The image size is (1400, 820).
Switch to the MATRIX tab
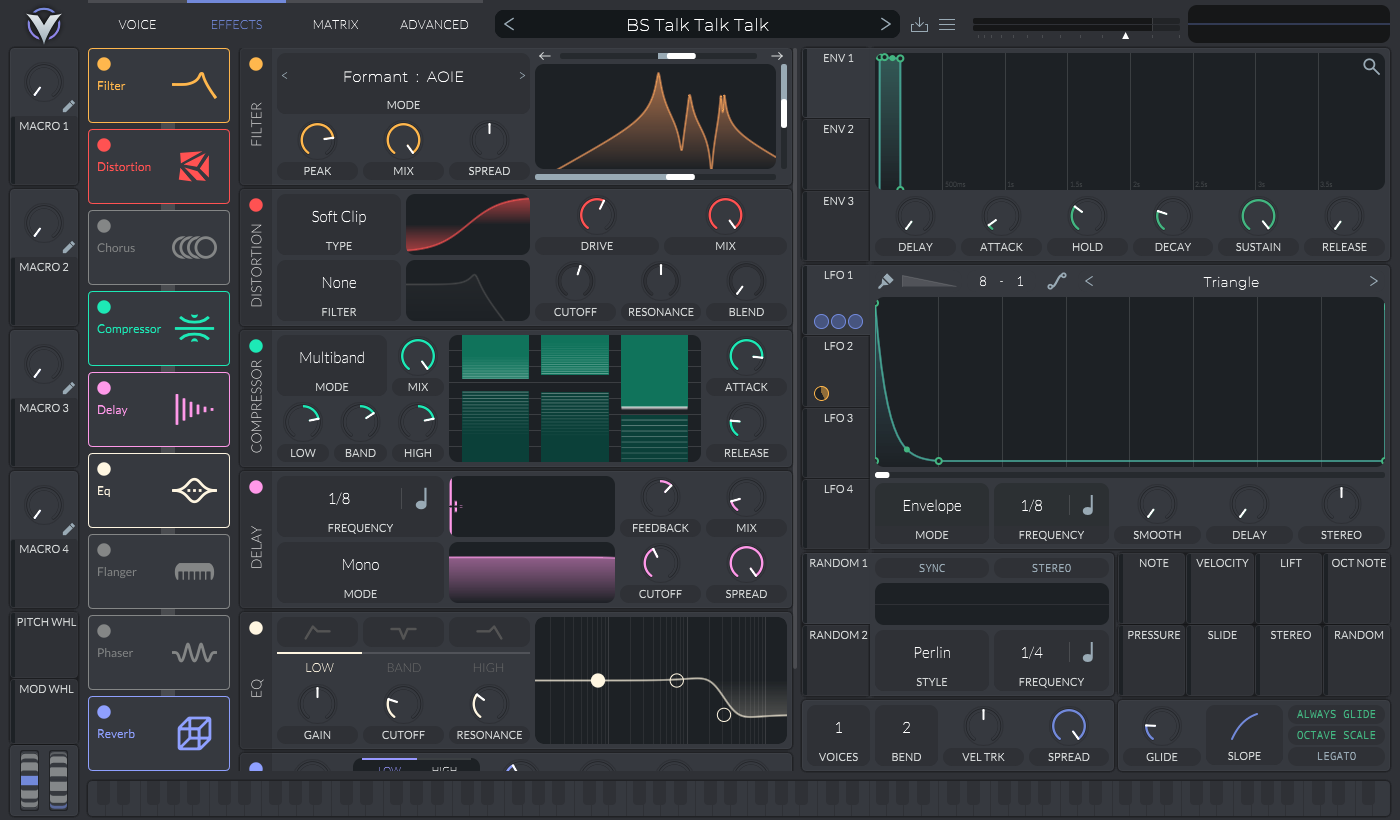(335, 24)
